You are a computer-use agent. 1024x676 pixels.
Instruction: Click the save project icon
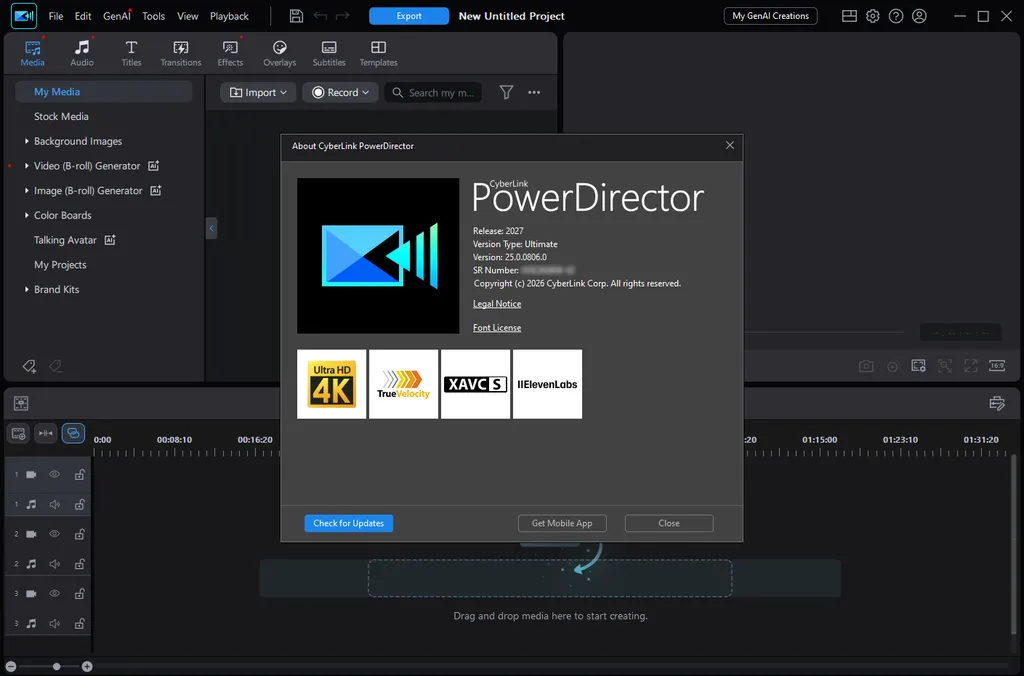[296, 16]
